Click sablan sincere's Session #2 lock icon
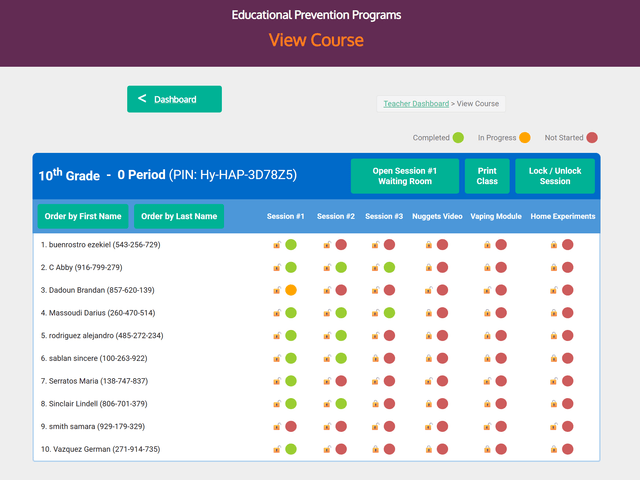 (x=327, y=359)
